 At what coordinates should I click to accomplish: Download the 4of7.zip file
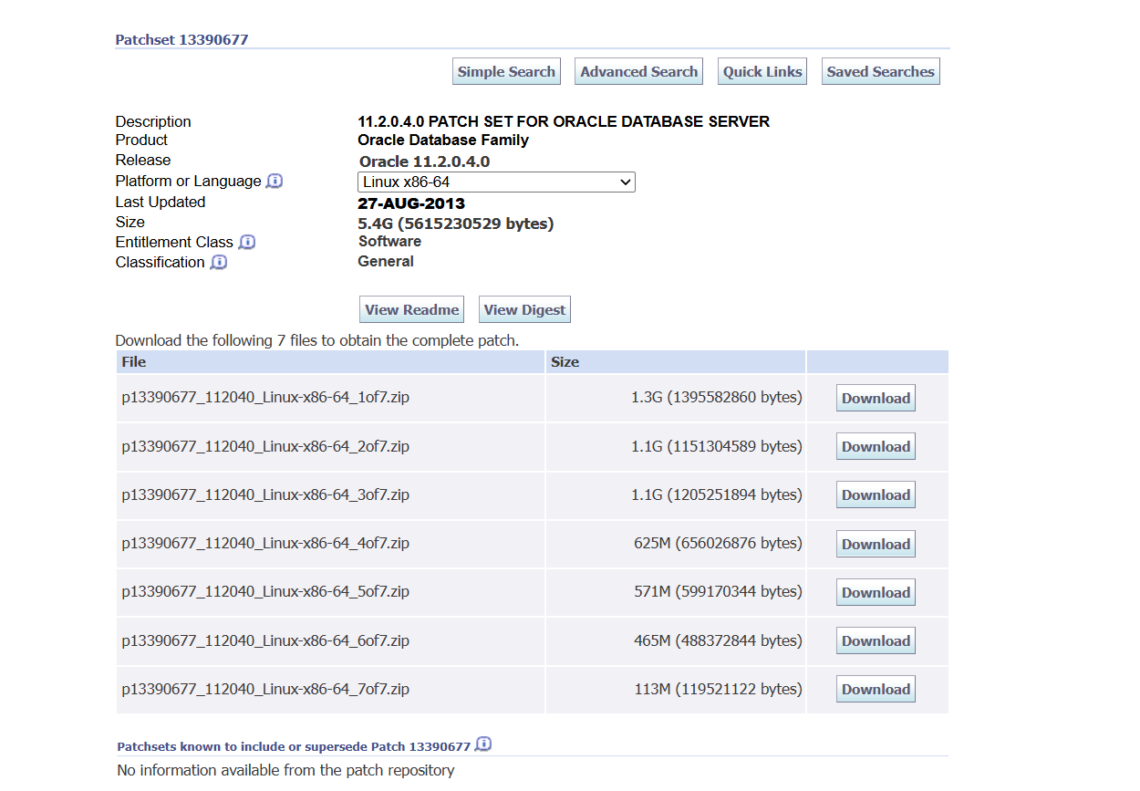pyautogui.click(x=875, y=544)
